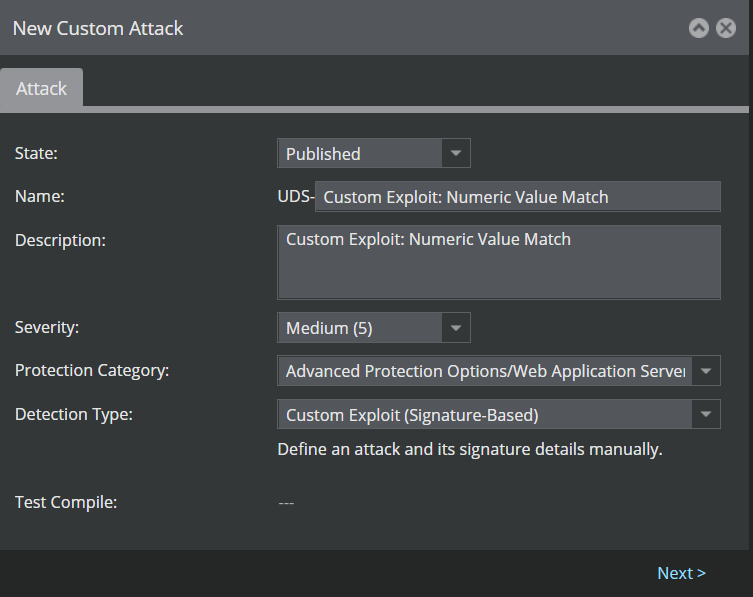Screen dimensions: 753x597
Task: Click the 'Define an attack and its signature' text
Action: [x=470, y=450]
